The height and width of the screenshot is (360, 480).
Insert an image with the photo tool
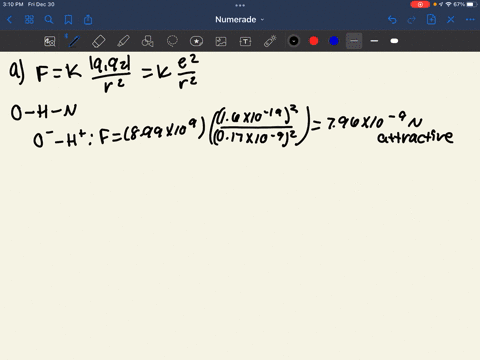[x=221, y=41]
